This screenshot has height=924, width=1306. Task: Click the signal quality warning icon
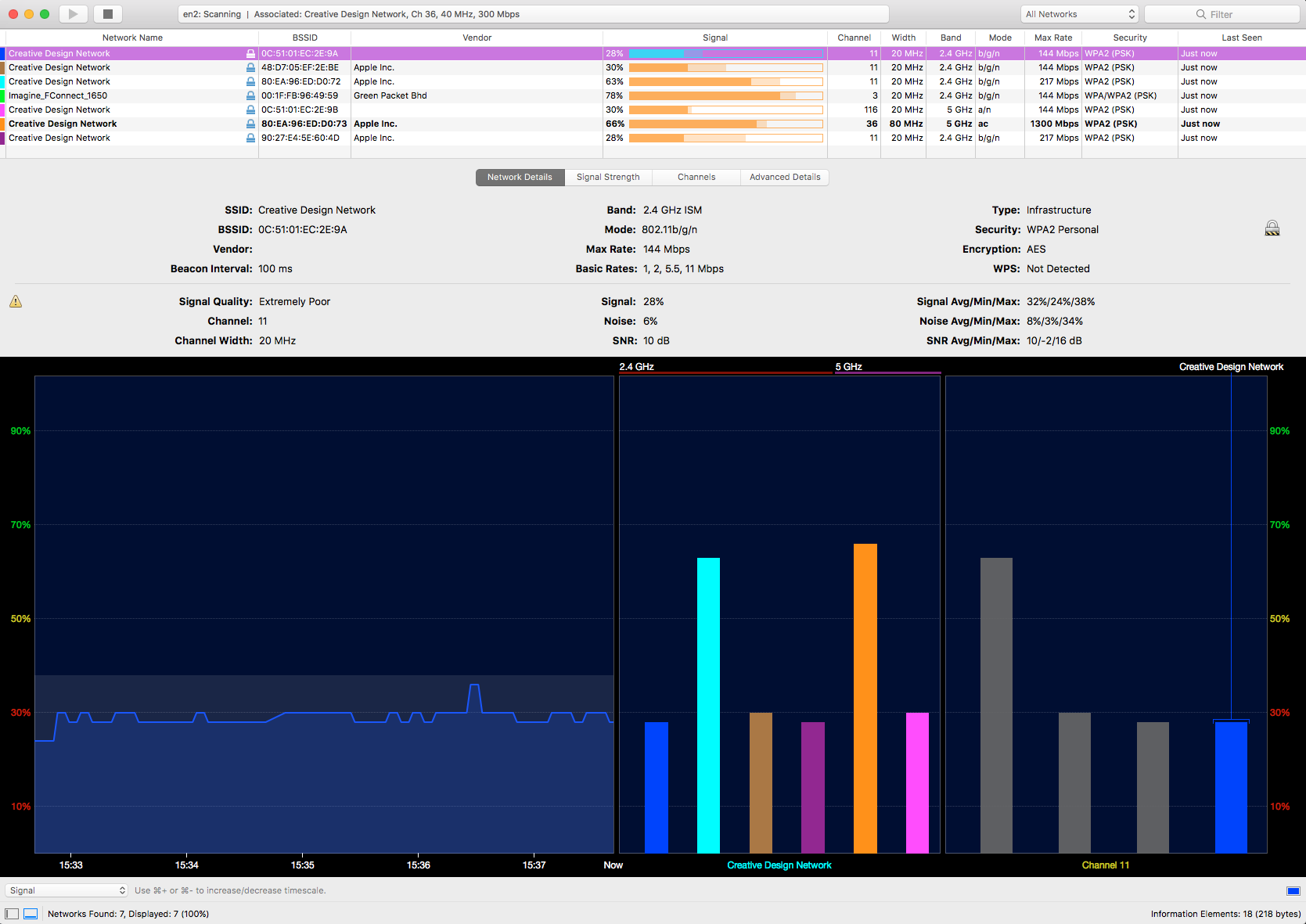pos(16,302)
